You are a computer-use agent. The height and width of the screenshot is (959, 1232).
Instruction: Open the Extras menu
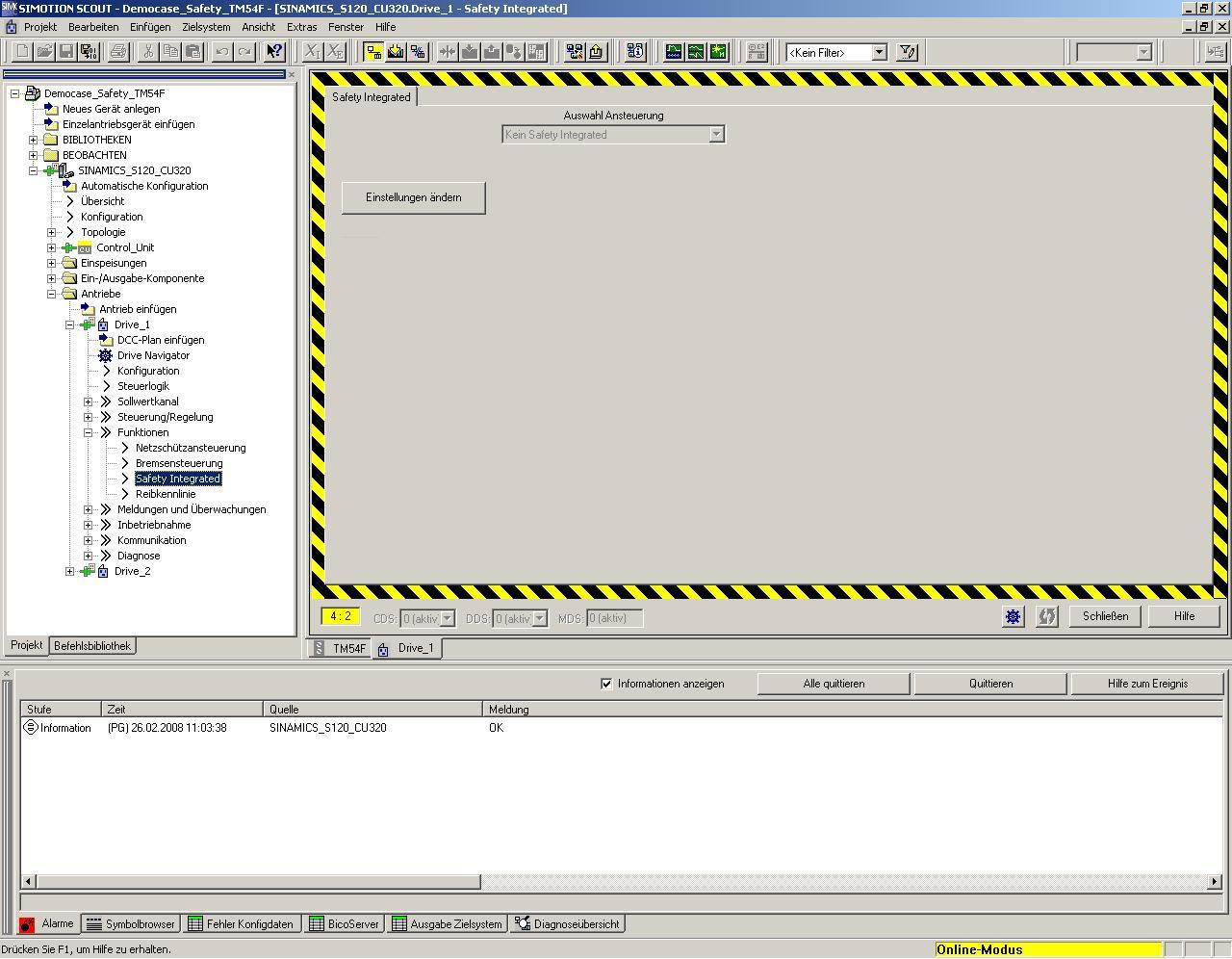point(302,27)
